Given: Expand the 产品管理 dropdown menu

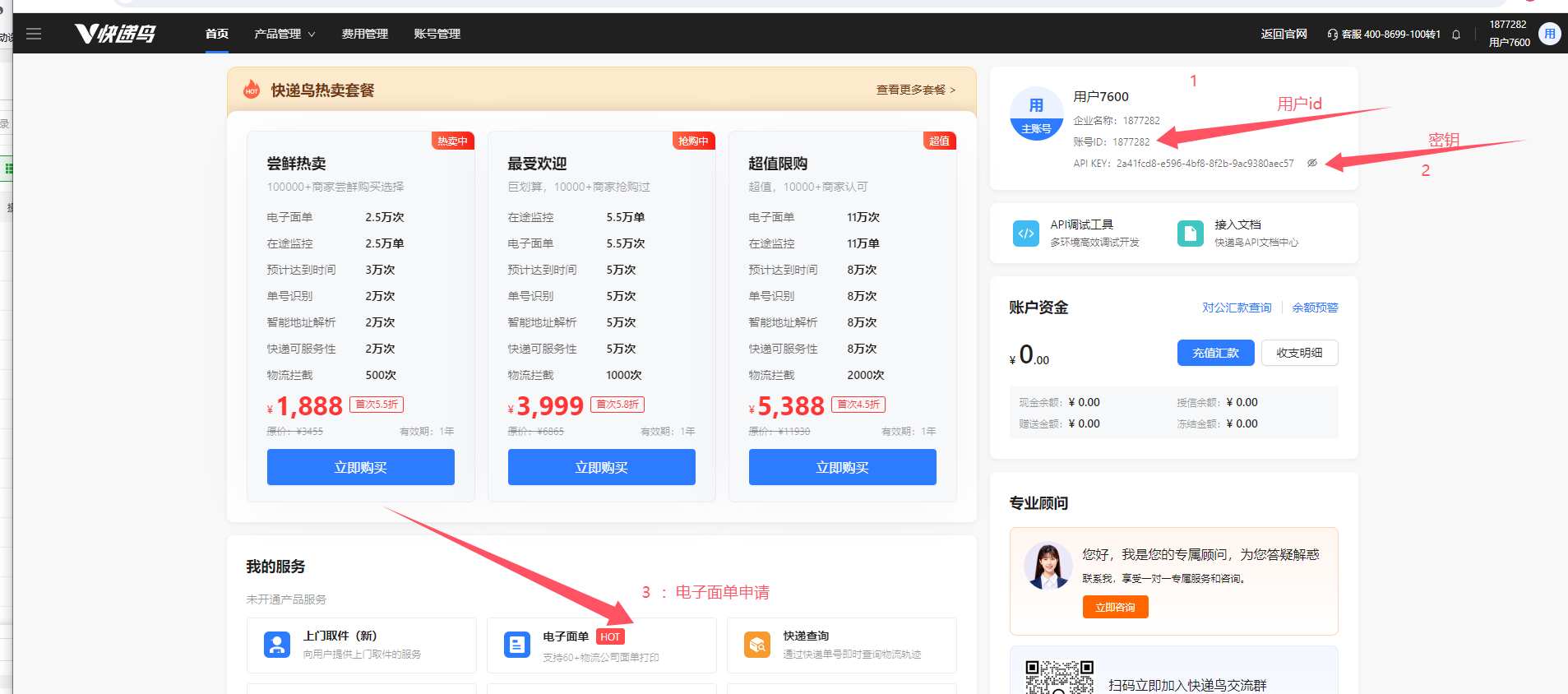Looking at the screenshot, I should coord(284,34).
